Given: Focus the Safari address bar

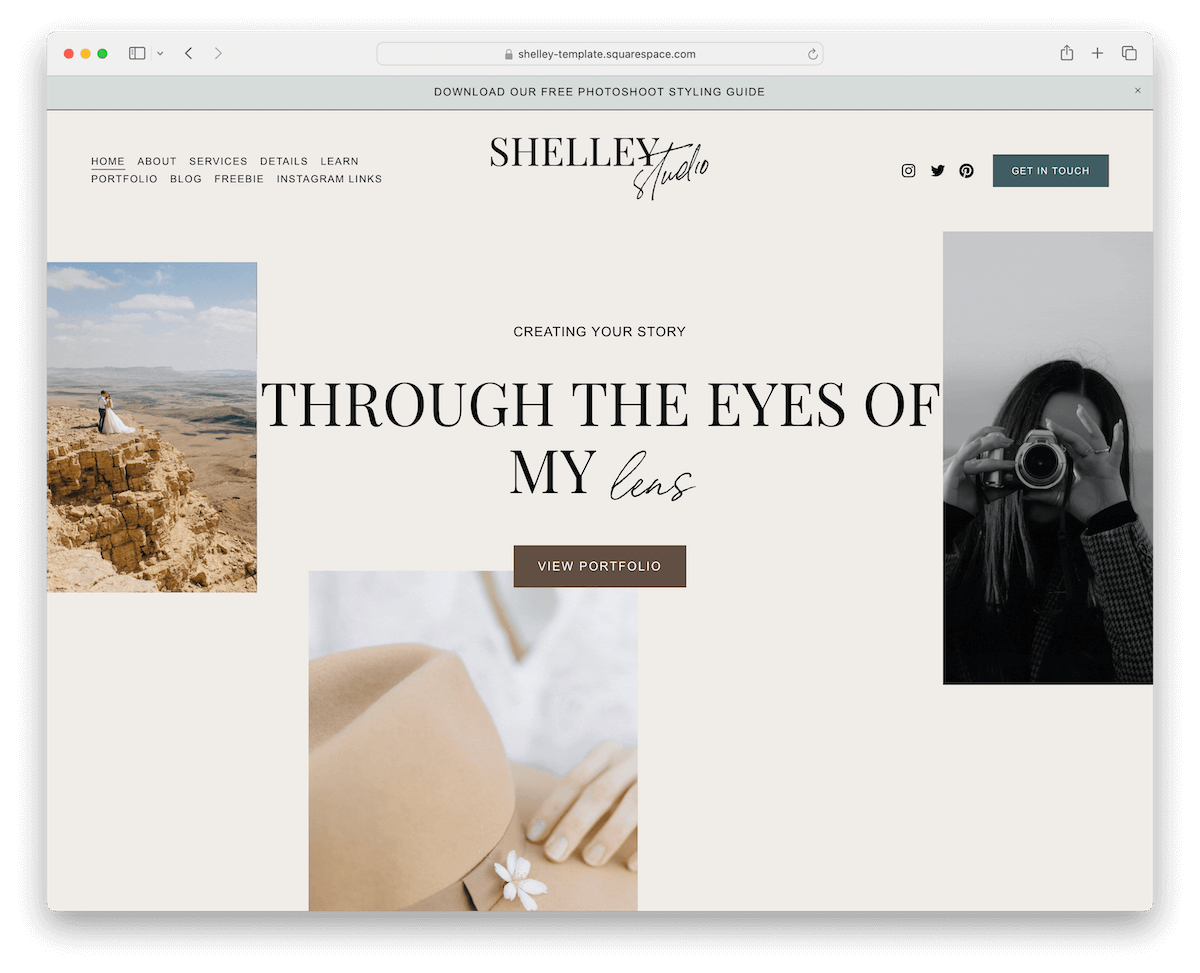Looking at the screenshot, I should (x=600, y=54).
